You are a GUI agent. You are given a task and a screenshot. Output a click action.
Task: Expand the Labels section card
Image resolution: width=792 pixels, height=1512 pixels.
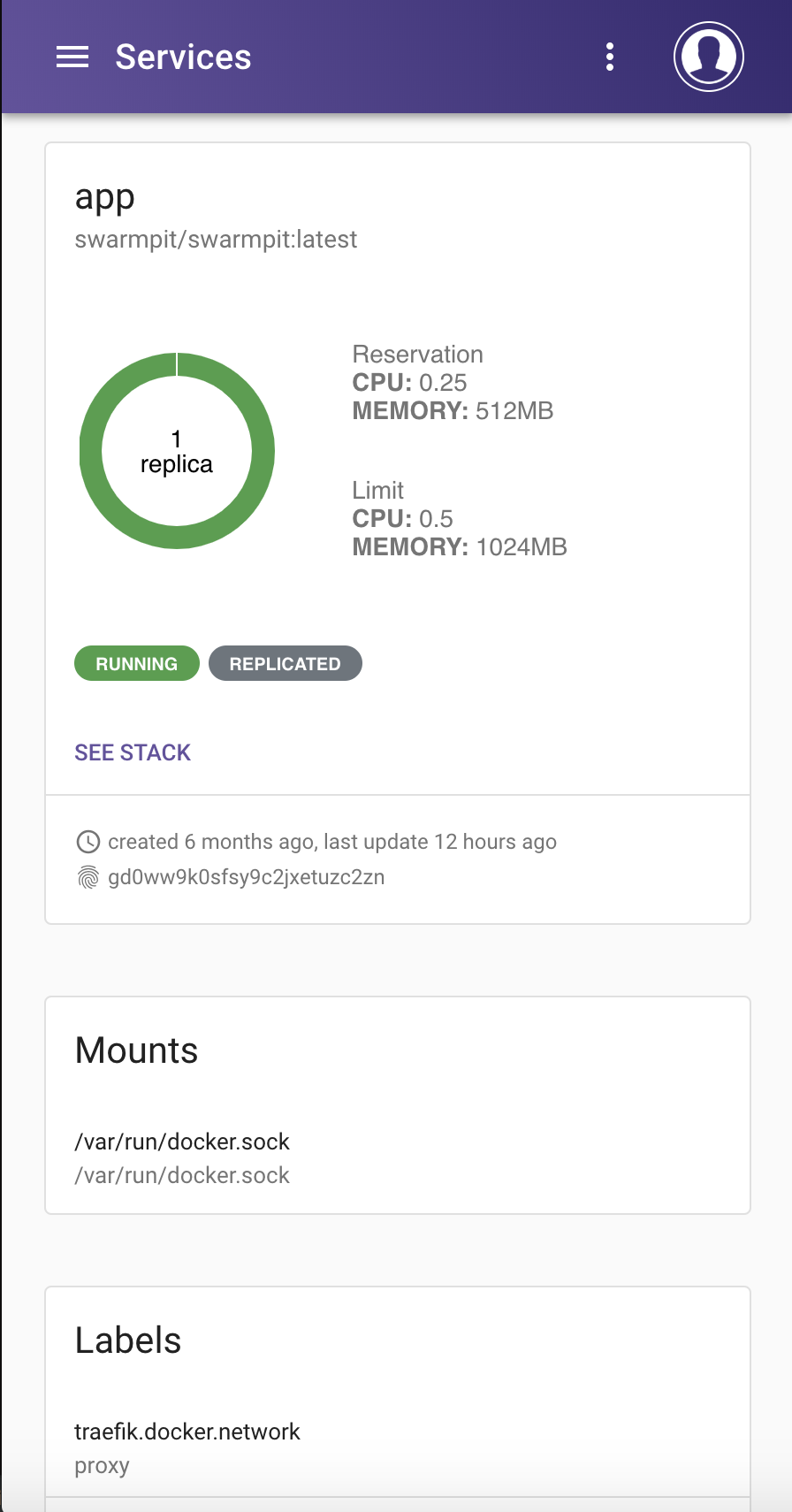click(127, 1340)
